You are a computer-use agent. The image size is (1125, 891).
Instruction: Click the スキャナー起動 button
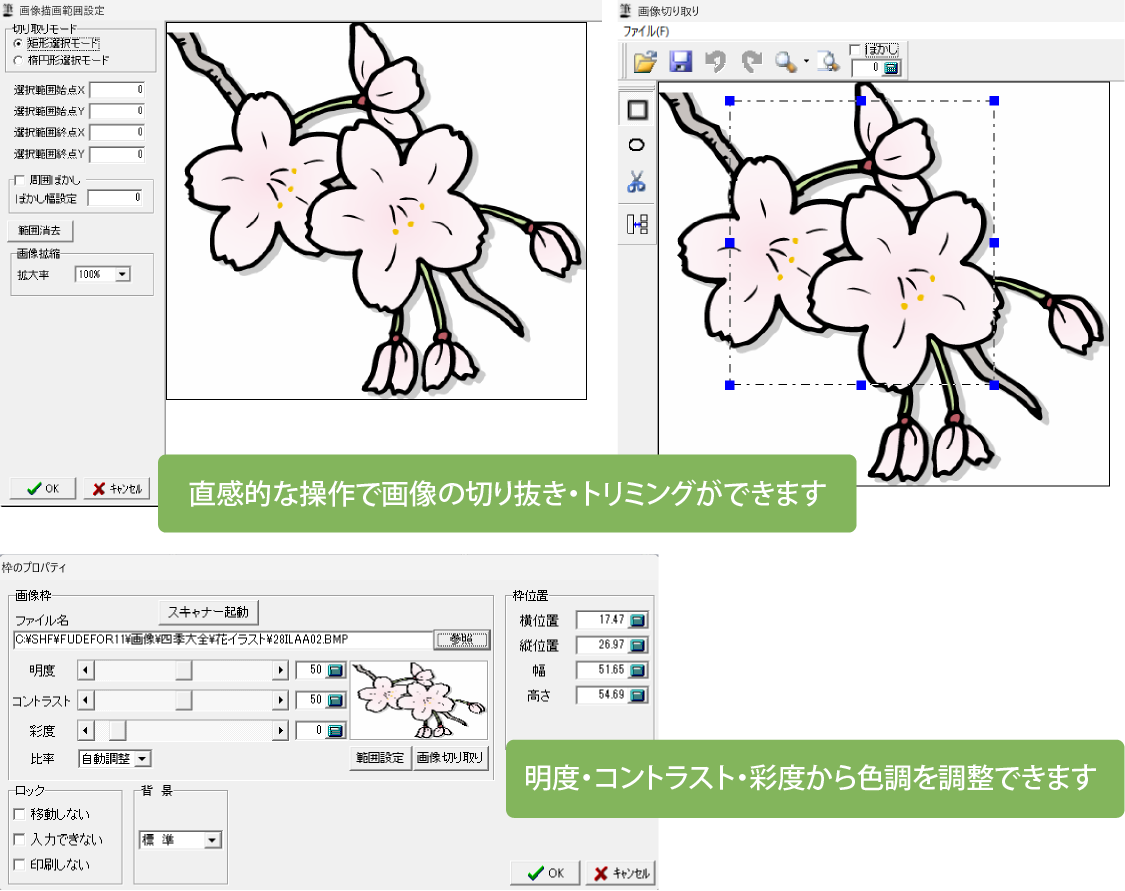click(209, 611)
